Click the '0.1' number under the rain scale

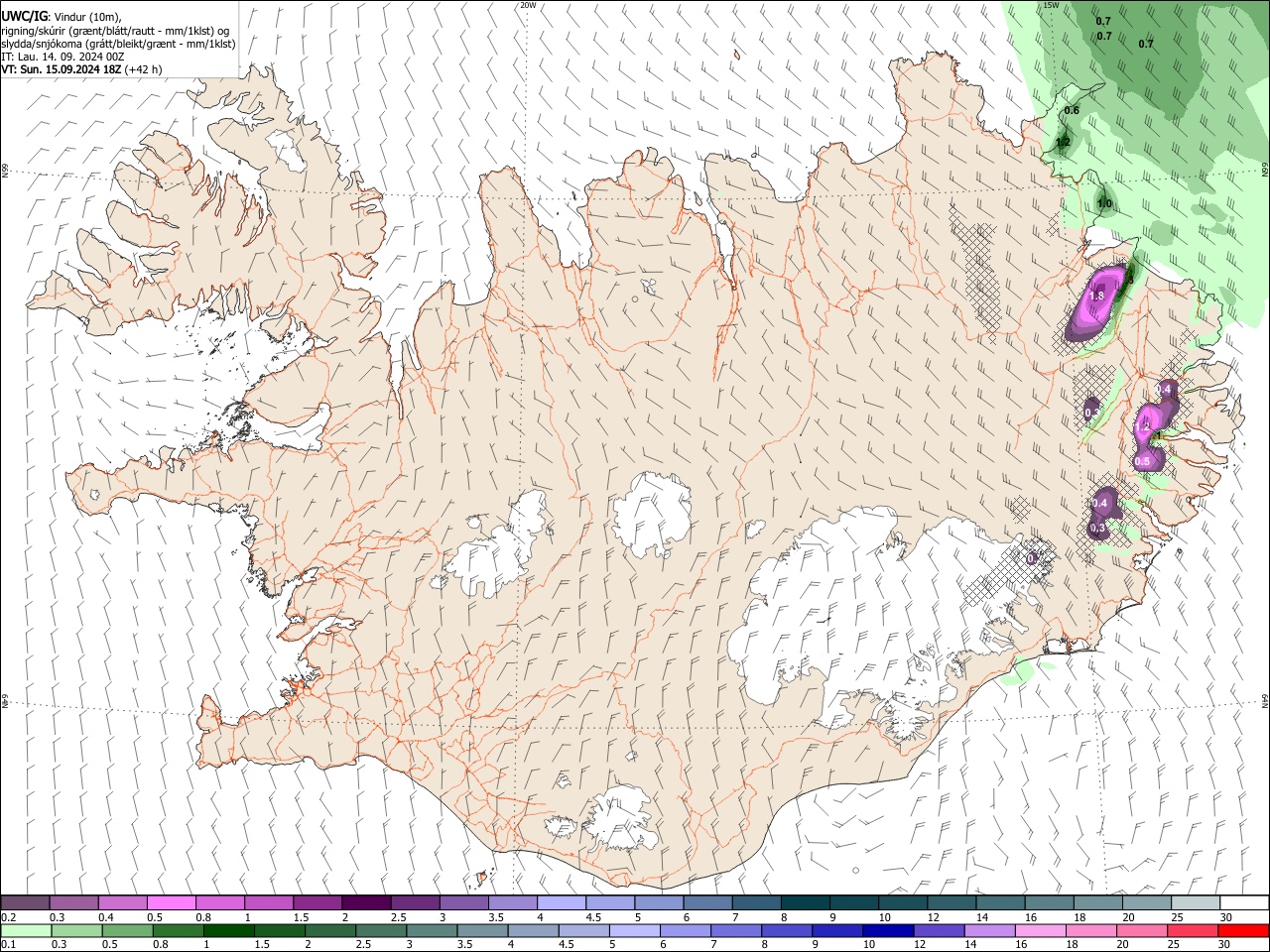pos(9,944)
